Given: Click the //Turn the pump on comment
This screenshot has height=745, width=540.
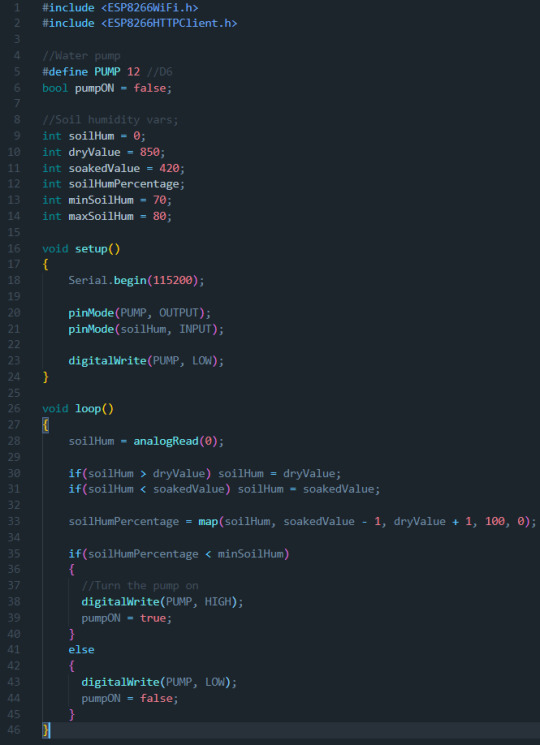Looking at the screenshot, I should point(140,585).
